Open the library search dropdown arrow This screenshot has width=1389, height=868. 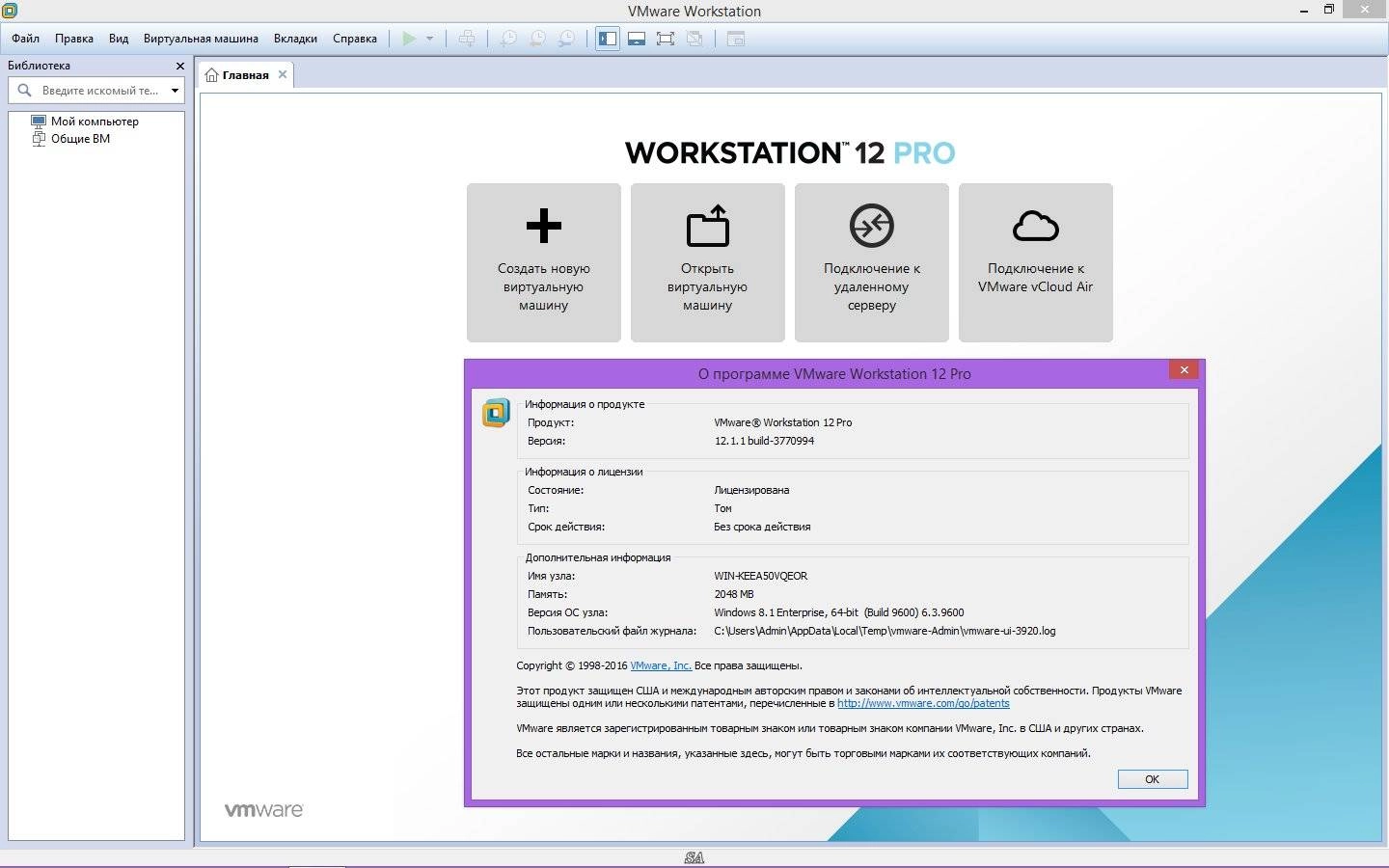pyautogui.click(x=175, y=91)
